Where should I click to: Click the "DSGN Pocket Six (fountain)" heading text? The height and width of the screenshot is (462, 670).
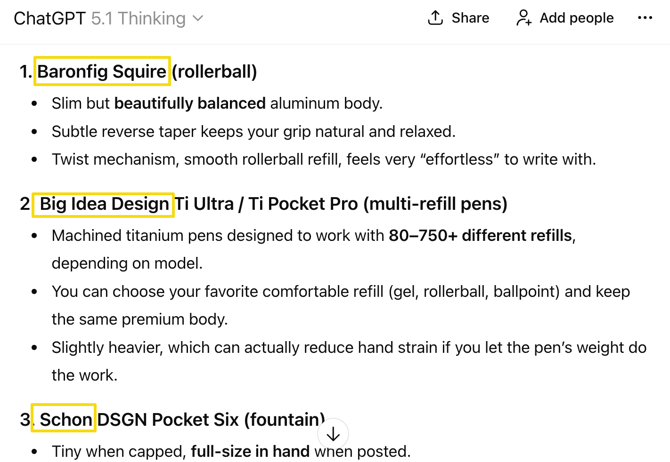[x=210, y=419]
